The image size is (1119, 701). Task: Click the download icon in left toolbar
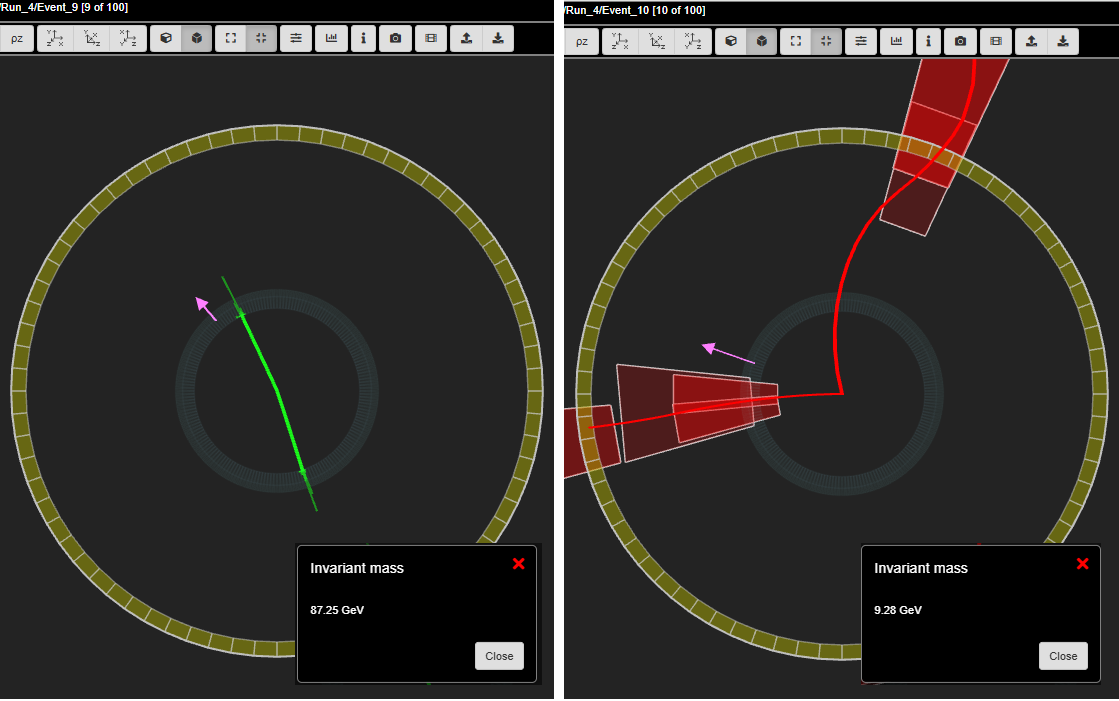tap(498, 39)
